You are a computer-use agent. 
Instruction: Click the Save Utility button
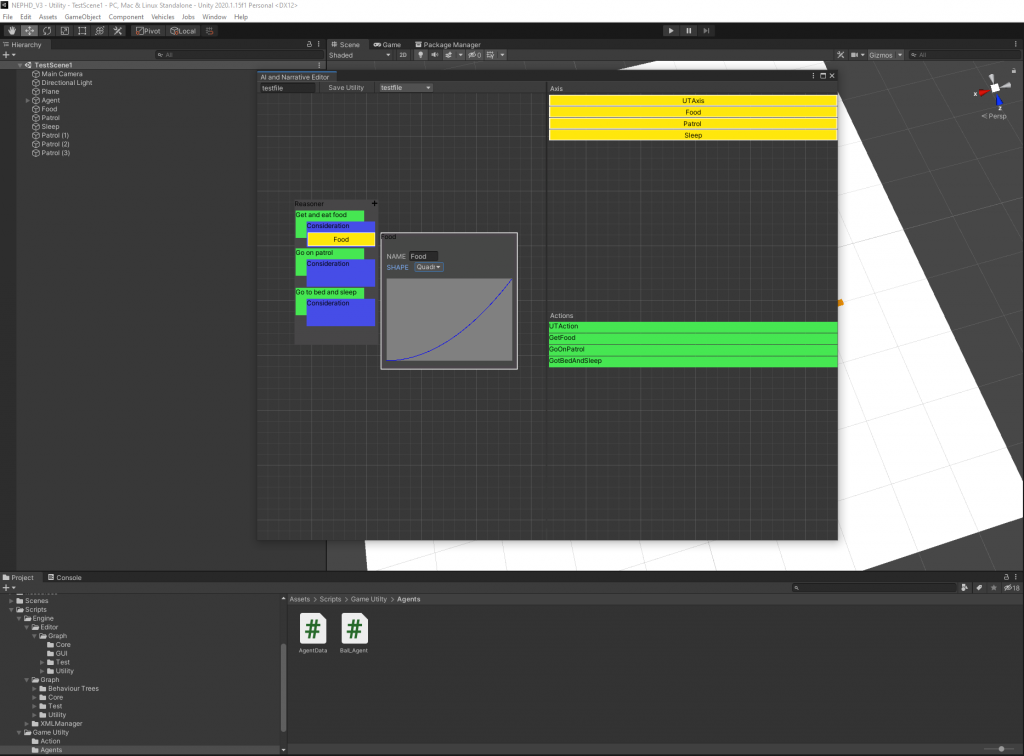(x=347, y=88)
